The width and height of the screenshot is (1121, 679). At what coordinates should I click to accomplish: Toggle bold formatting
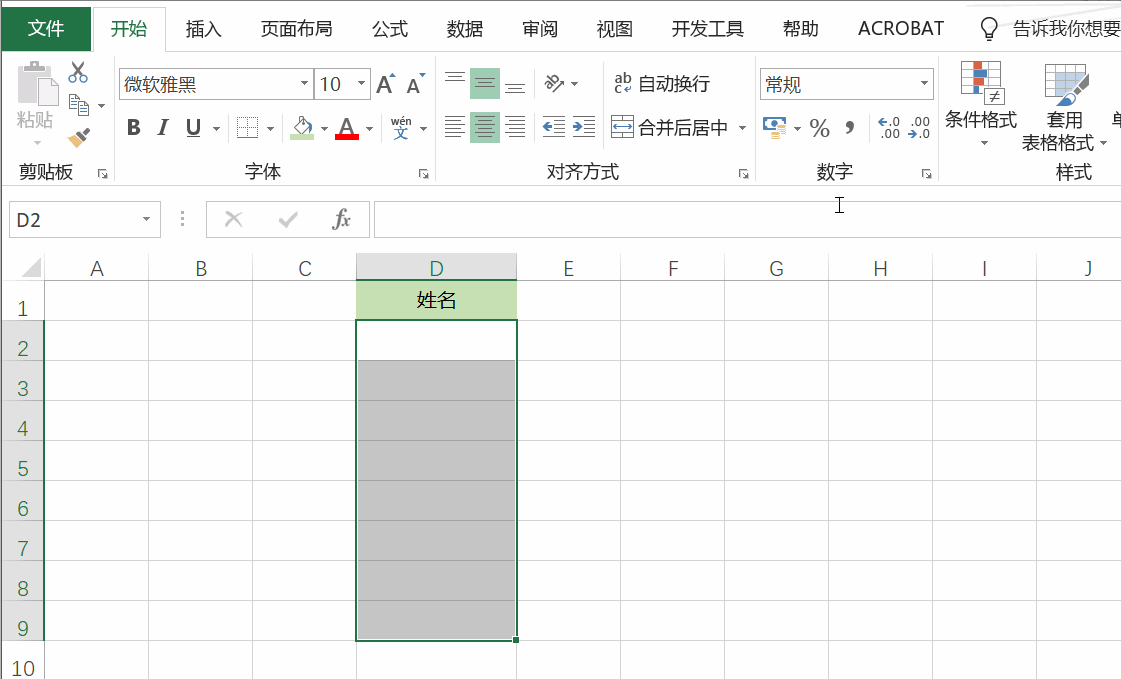pos(133,127)
